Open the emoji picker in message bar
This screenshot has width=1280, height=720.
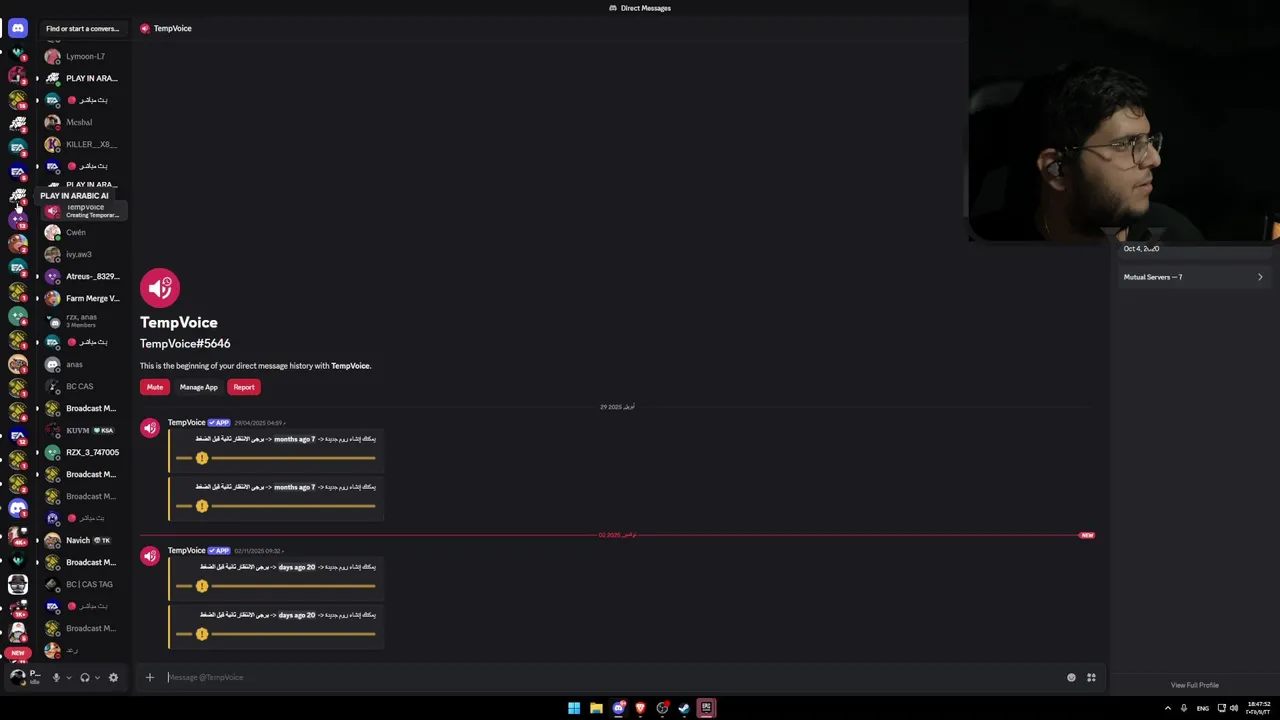pos(1071,677)
